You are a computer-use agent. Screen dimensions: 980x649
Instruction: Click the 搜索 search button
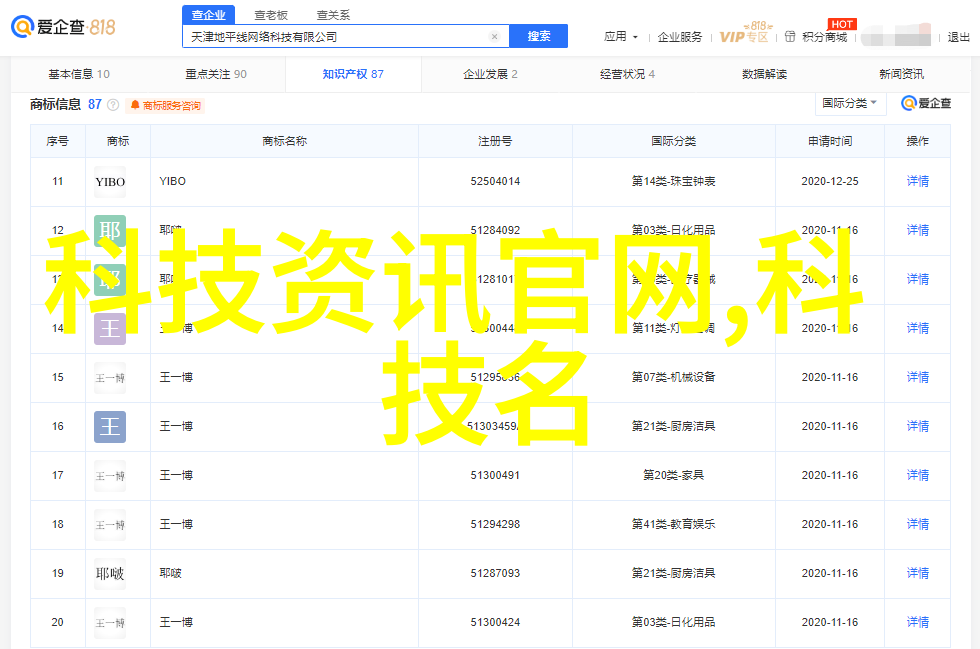click(x=539, y=36)
